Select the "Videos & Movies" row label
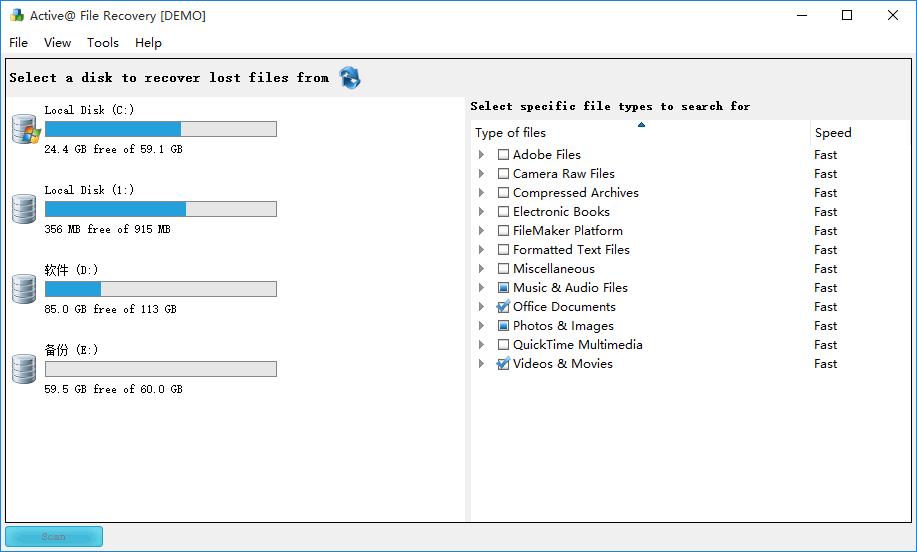Image resolution: width=917 pixels, height=552 pixels. (x=563, y=364)
